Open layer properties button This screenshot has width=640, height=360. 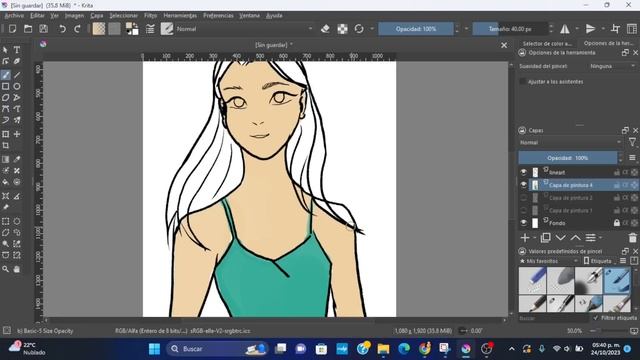coord(591,238)
